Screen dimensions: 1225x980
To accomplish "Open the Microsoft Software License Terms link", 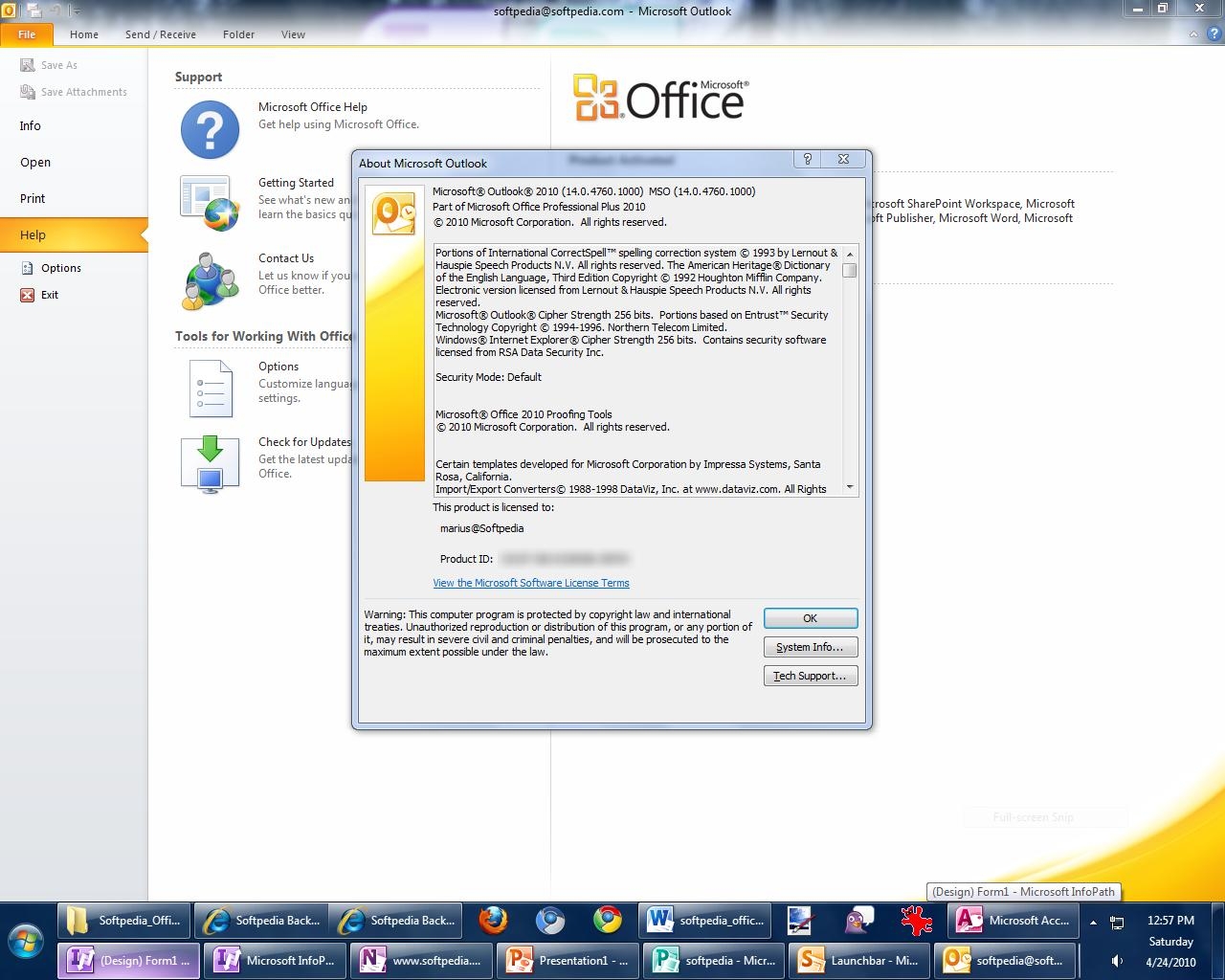I will [x=531, y=583].
